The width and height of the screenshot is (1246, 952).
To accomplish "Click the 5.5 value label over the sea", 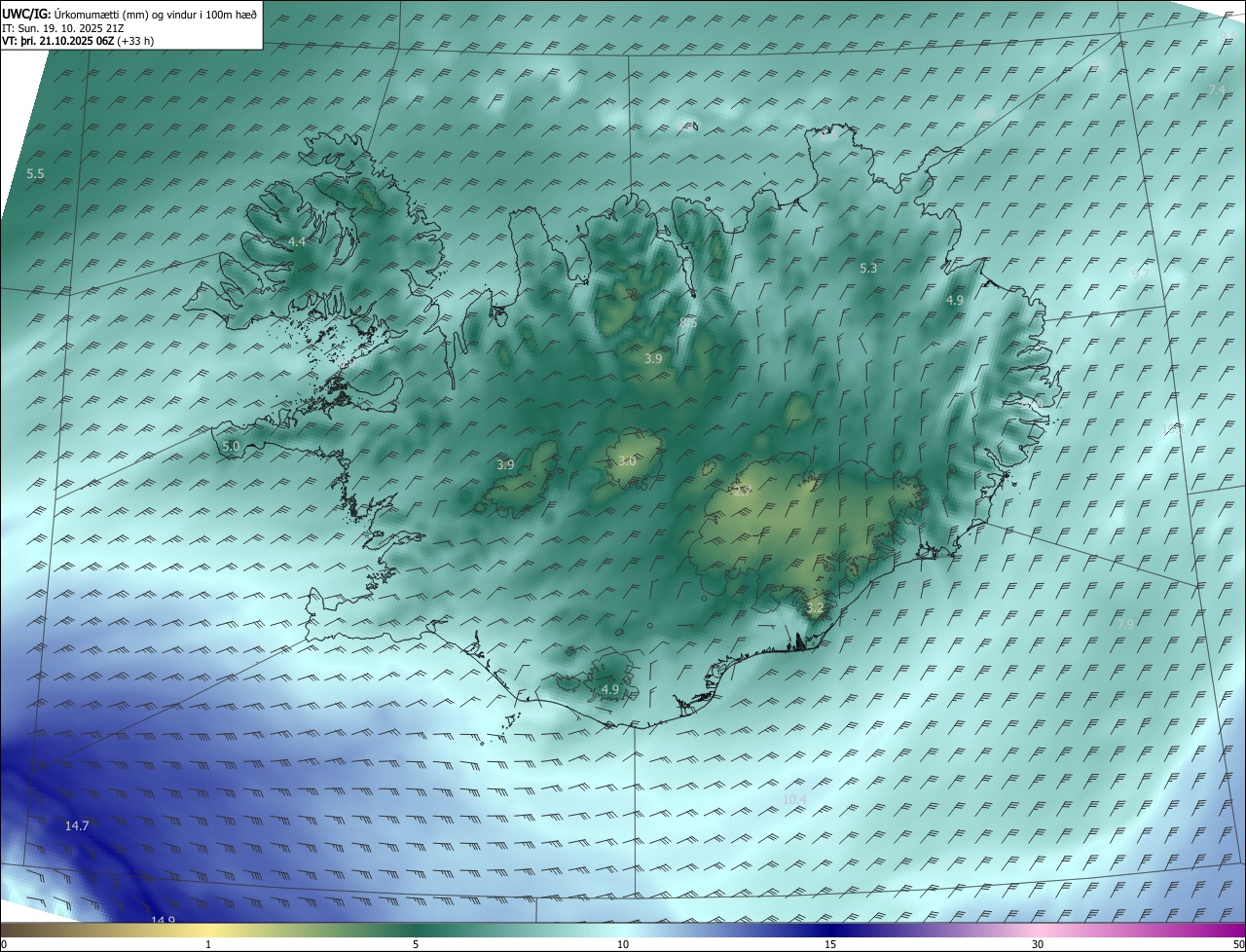I will [35, 174].
